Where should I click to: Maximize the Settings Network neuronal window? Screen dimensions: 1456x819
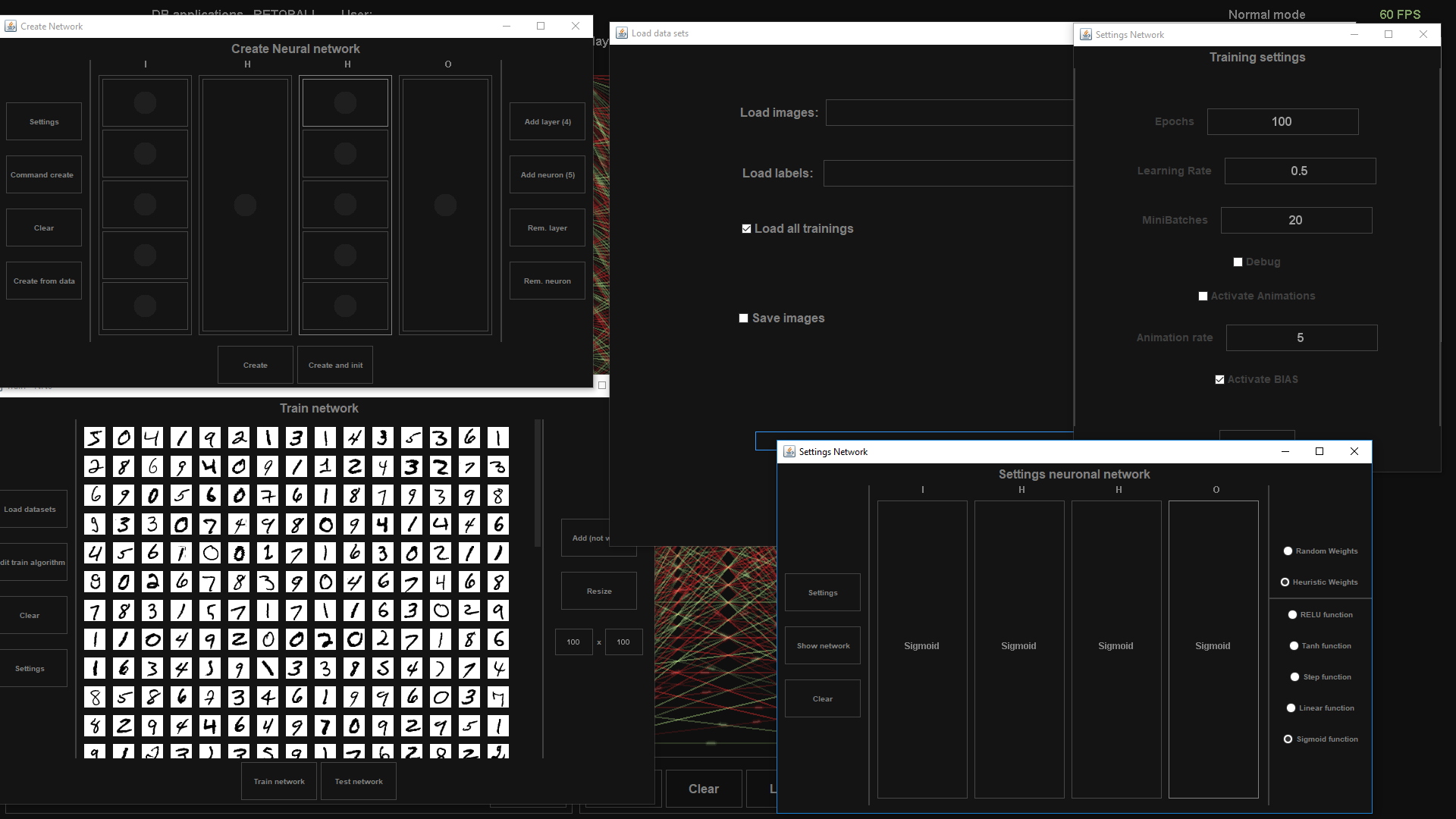(1319, 451)
